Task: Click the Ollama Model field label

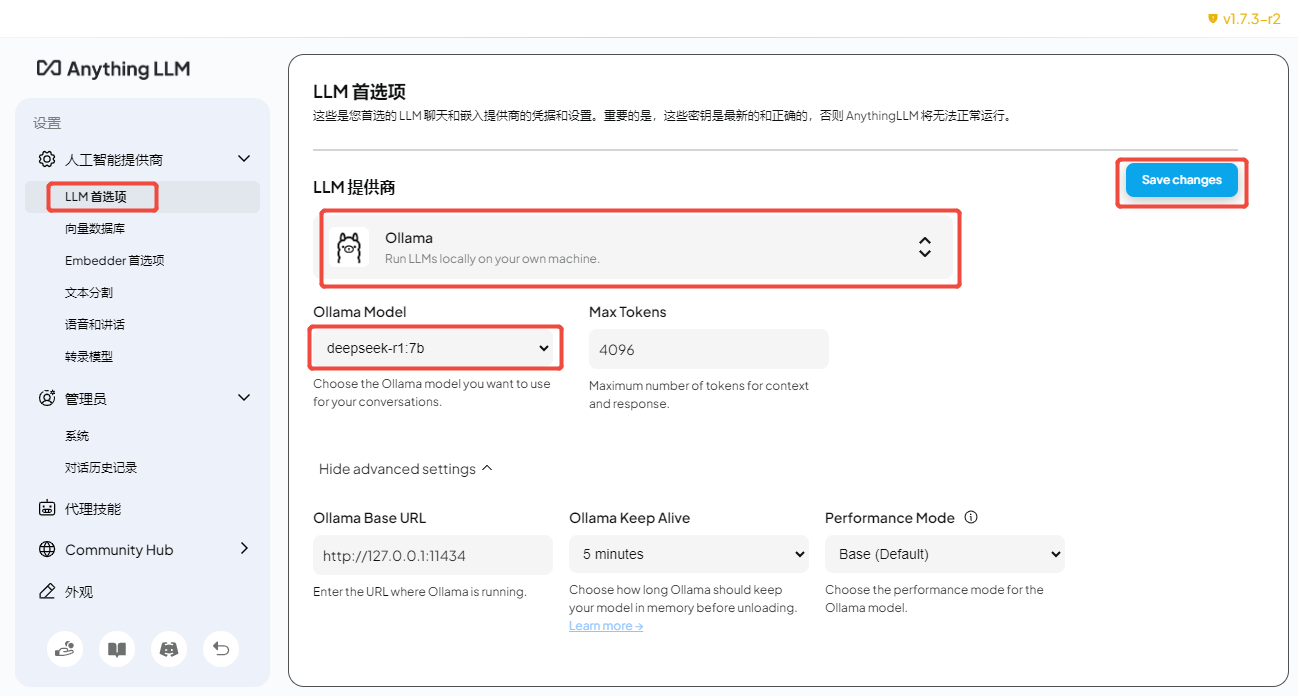Action: pos(360,312)
